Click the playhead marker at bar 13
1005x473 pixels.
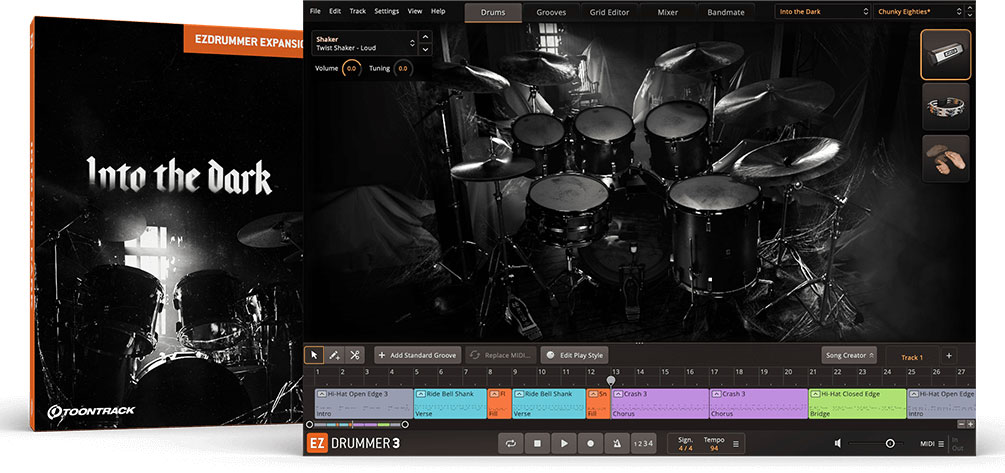[x=611, y=380]
